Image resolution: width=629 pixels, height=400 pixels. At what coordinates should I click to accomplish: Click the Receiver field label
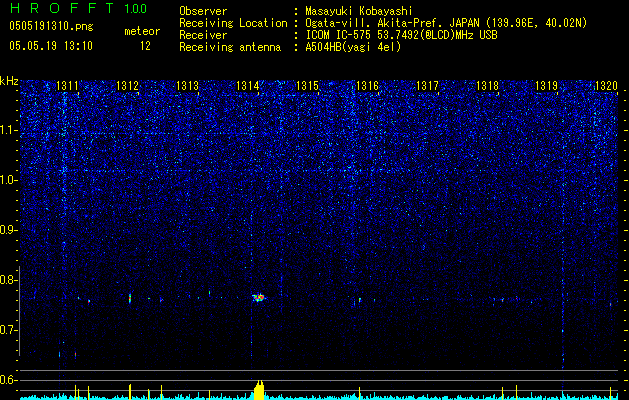(x=203, y=35)
